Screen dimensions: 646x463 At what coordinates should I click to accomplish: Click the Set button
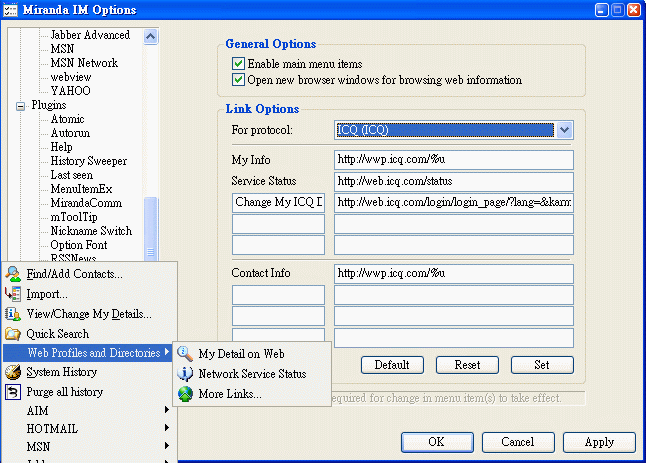(x=542, y=365)
